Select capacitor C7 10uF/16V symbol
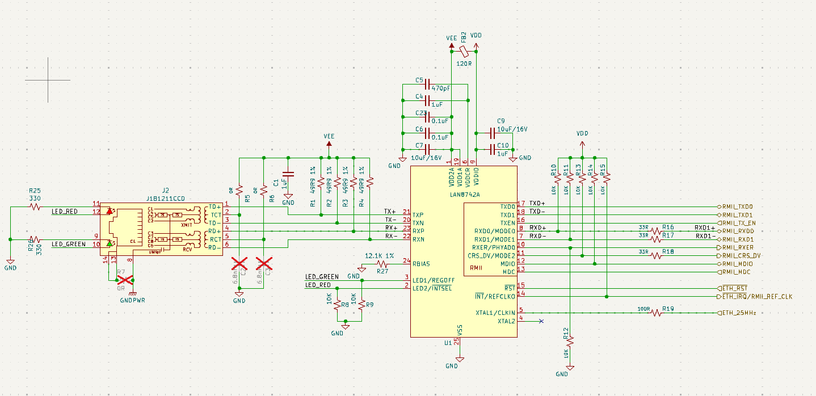The image size is (816, 396). [427, 149]
